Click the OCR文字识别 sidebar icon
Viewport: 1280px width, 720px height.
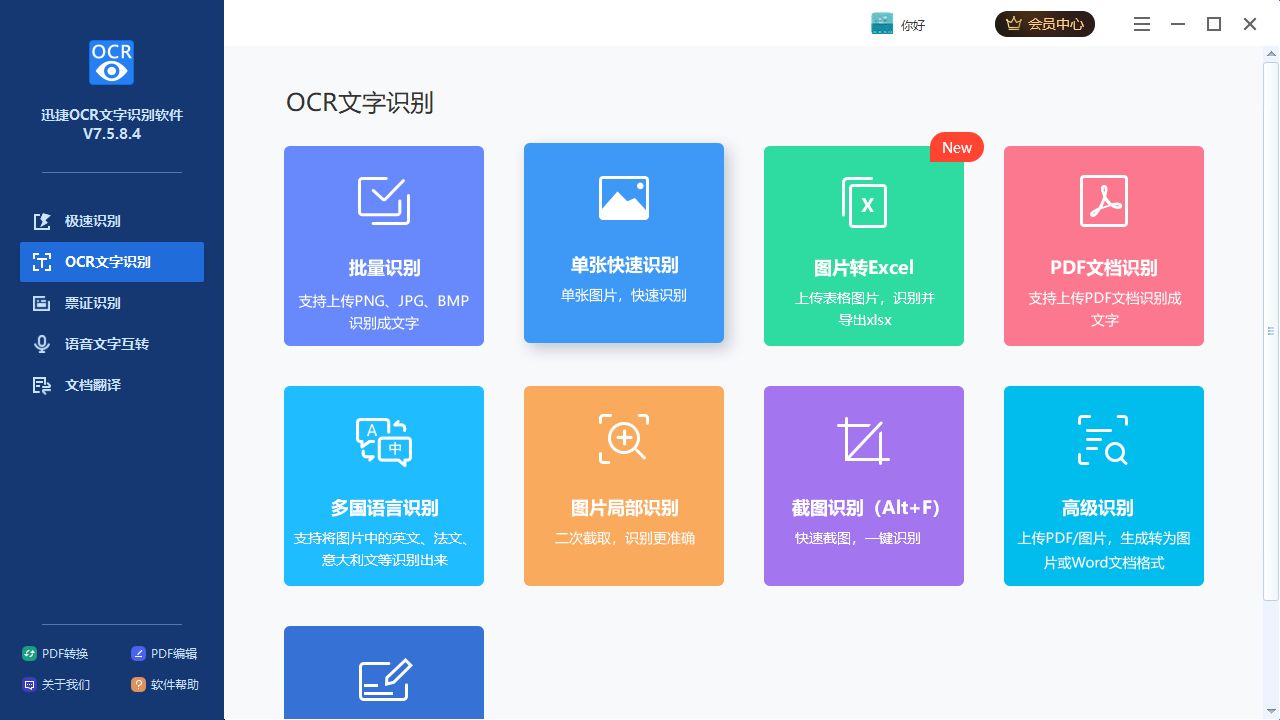click(x=42, y=262)
